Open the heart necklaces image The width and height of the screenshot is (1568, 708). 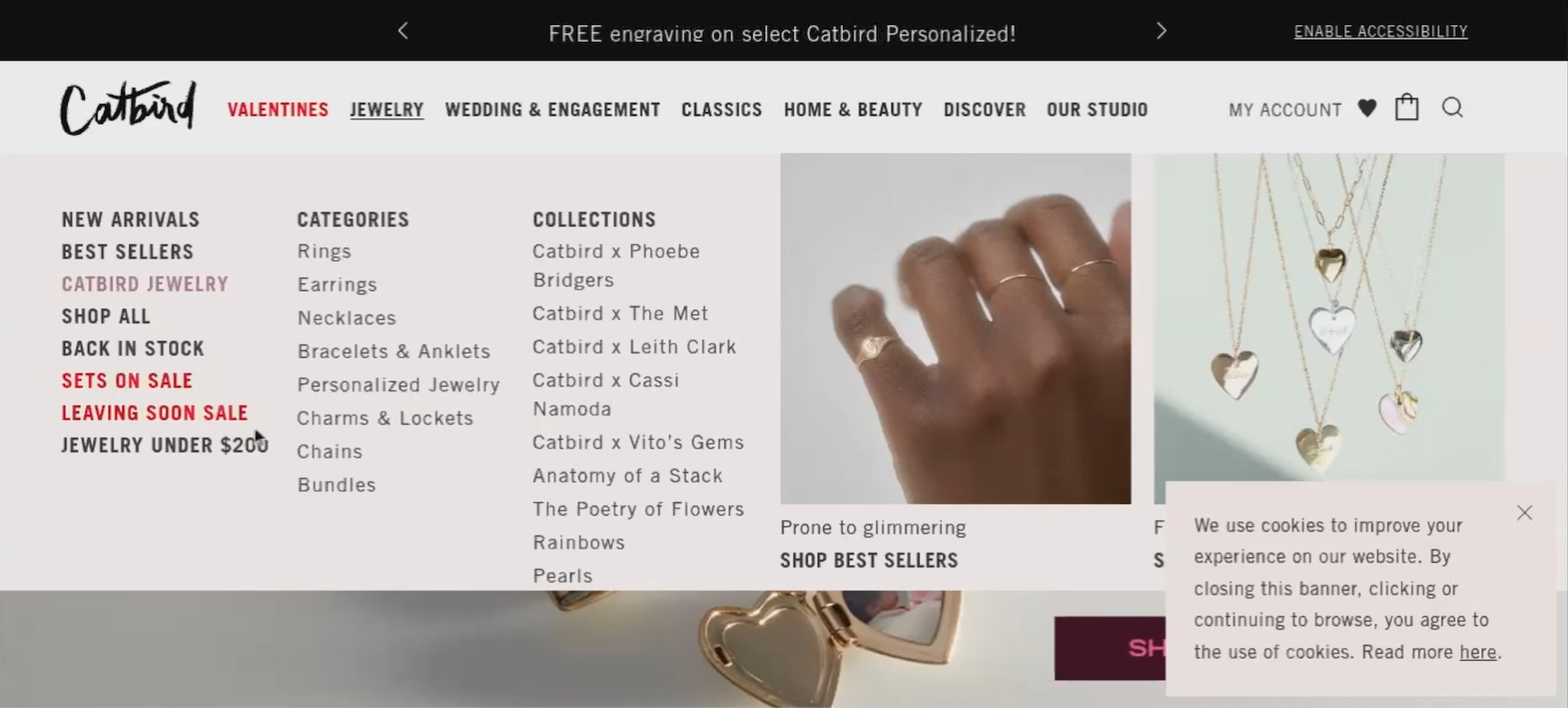tap(1328, 318)
